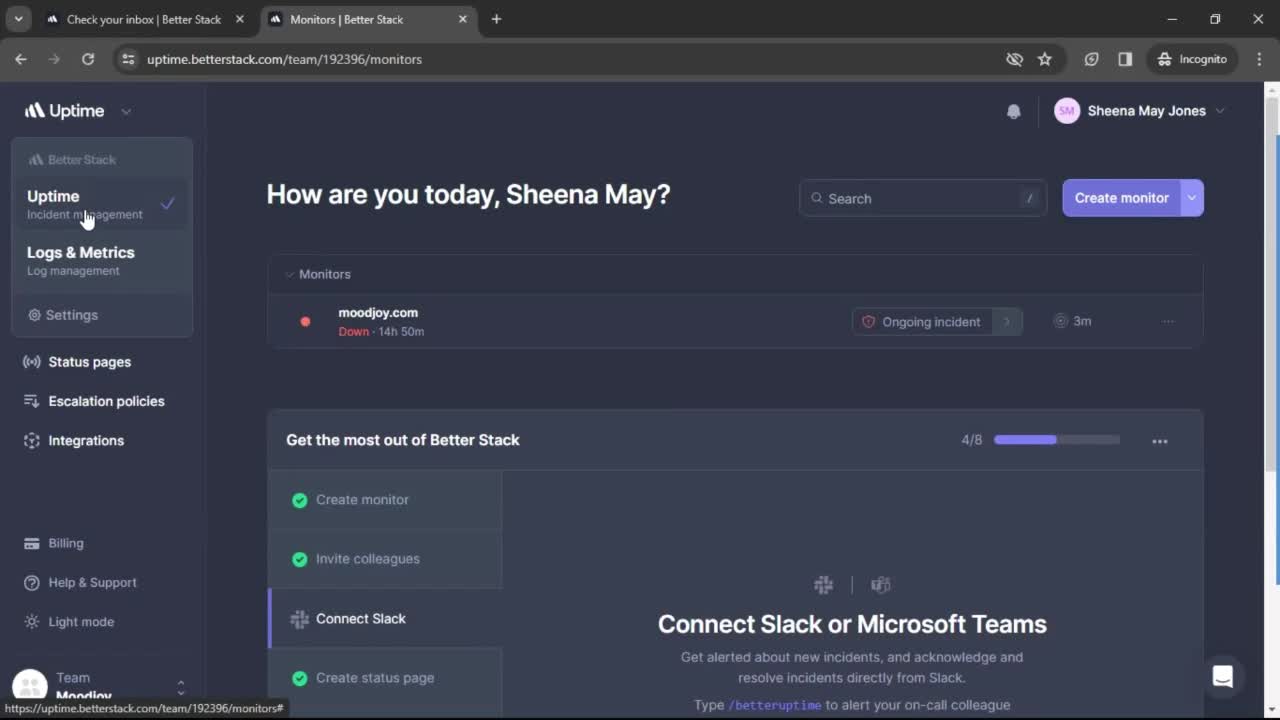
Task: Open Help & Support
Action: coord(92,582)
